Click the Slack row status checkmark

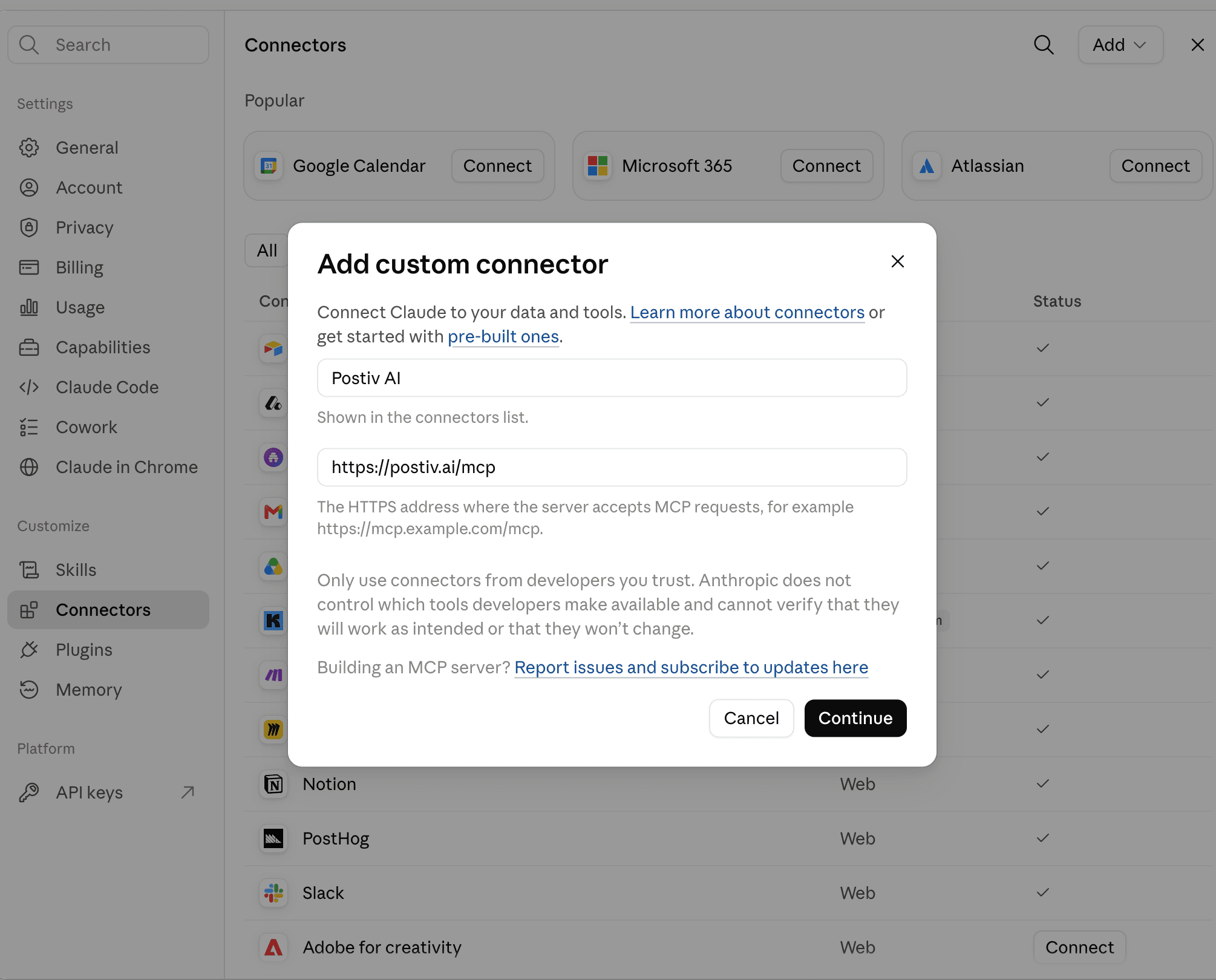click(x=1042, y=893)
